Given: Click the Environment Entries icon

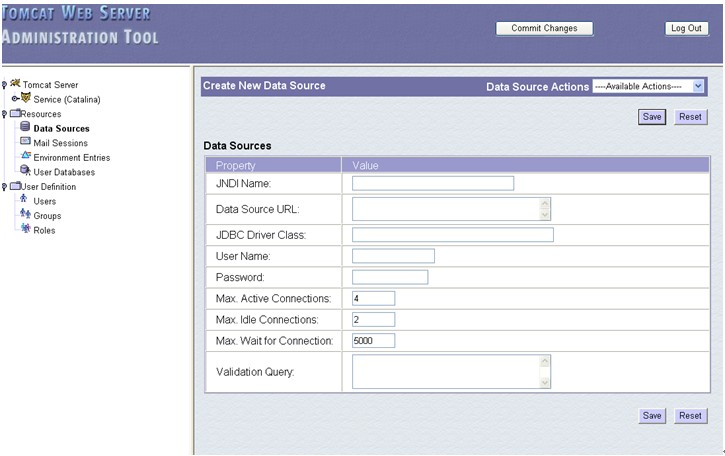Looking at the screenshot, I should click(26, 155).
